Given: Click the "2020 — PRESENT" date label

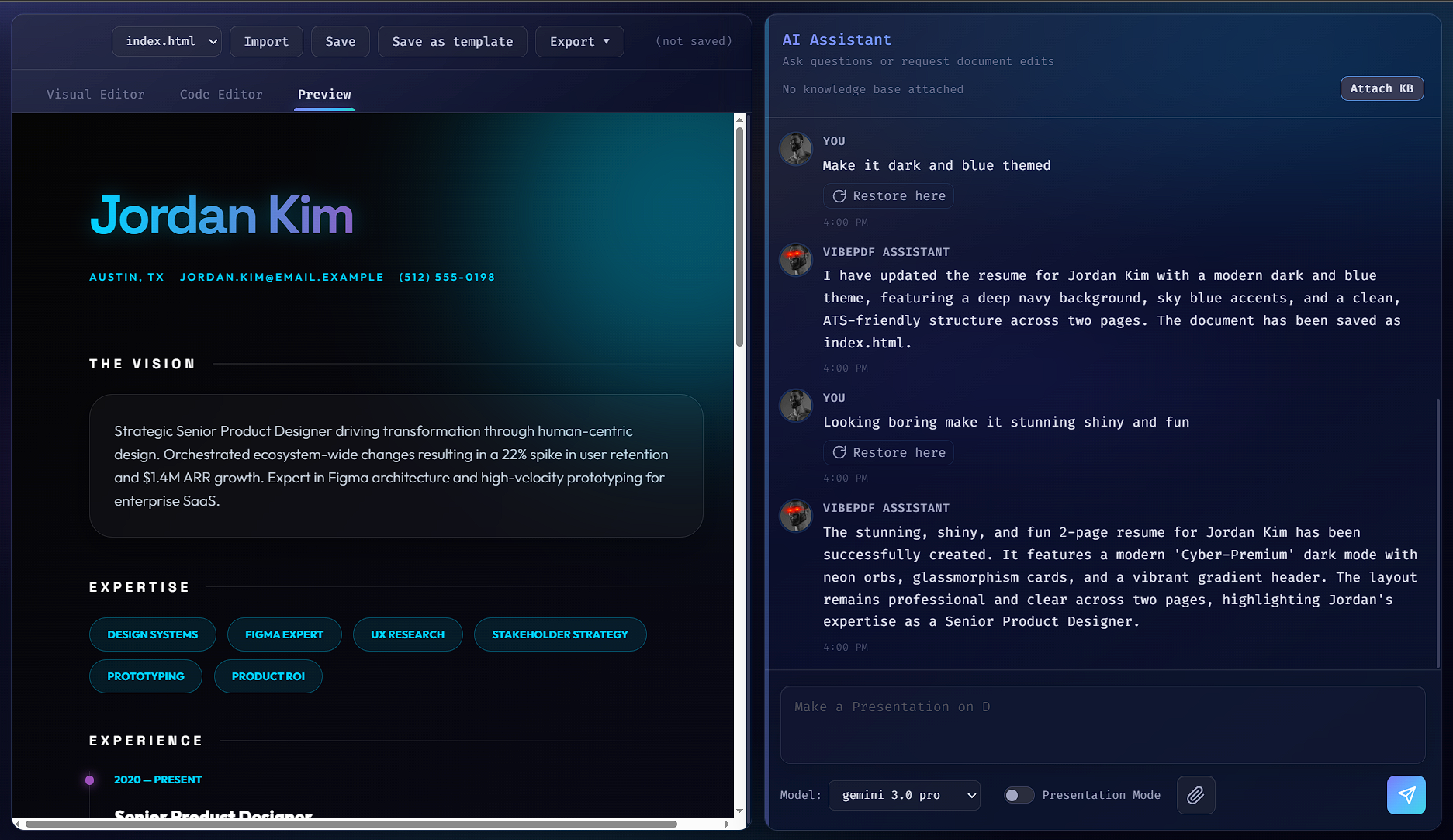Looking at the screenshot, I should (158, 780).
